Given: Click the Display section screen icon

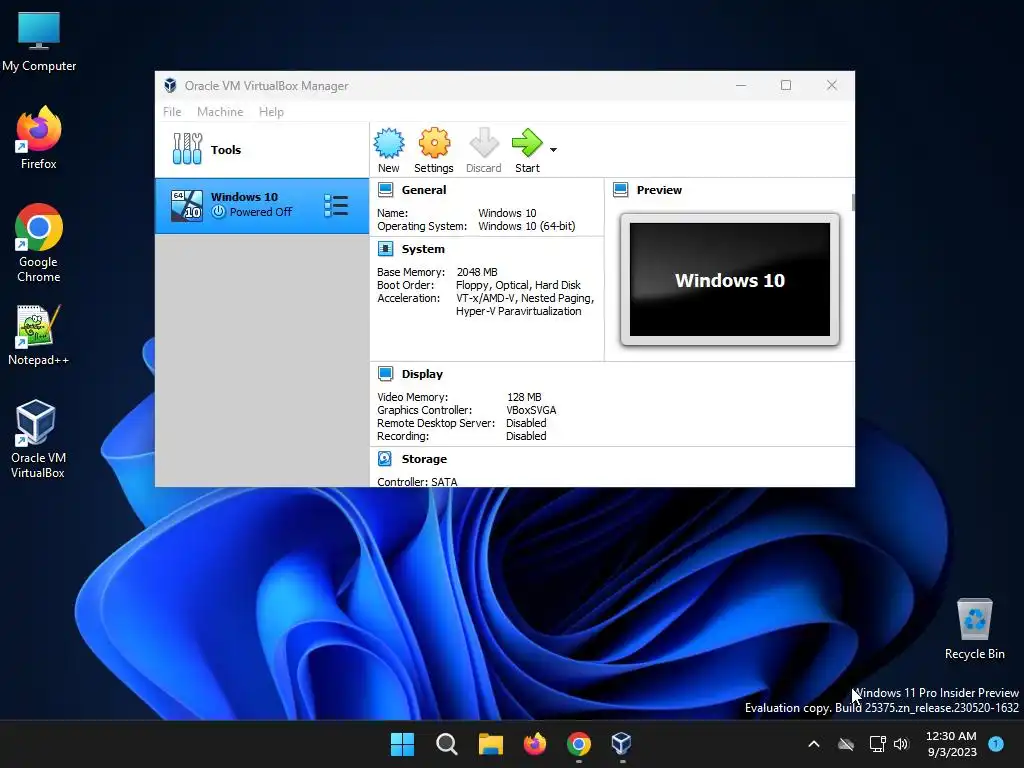Looking at the screenshot, I should point(385,374).
